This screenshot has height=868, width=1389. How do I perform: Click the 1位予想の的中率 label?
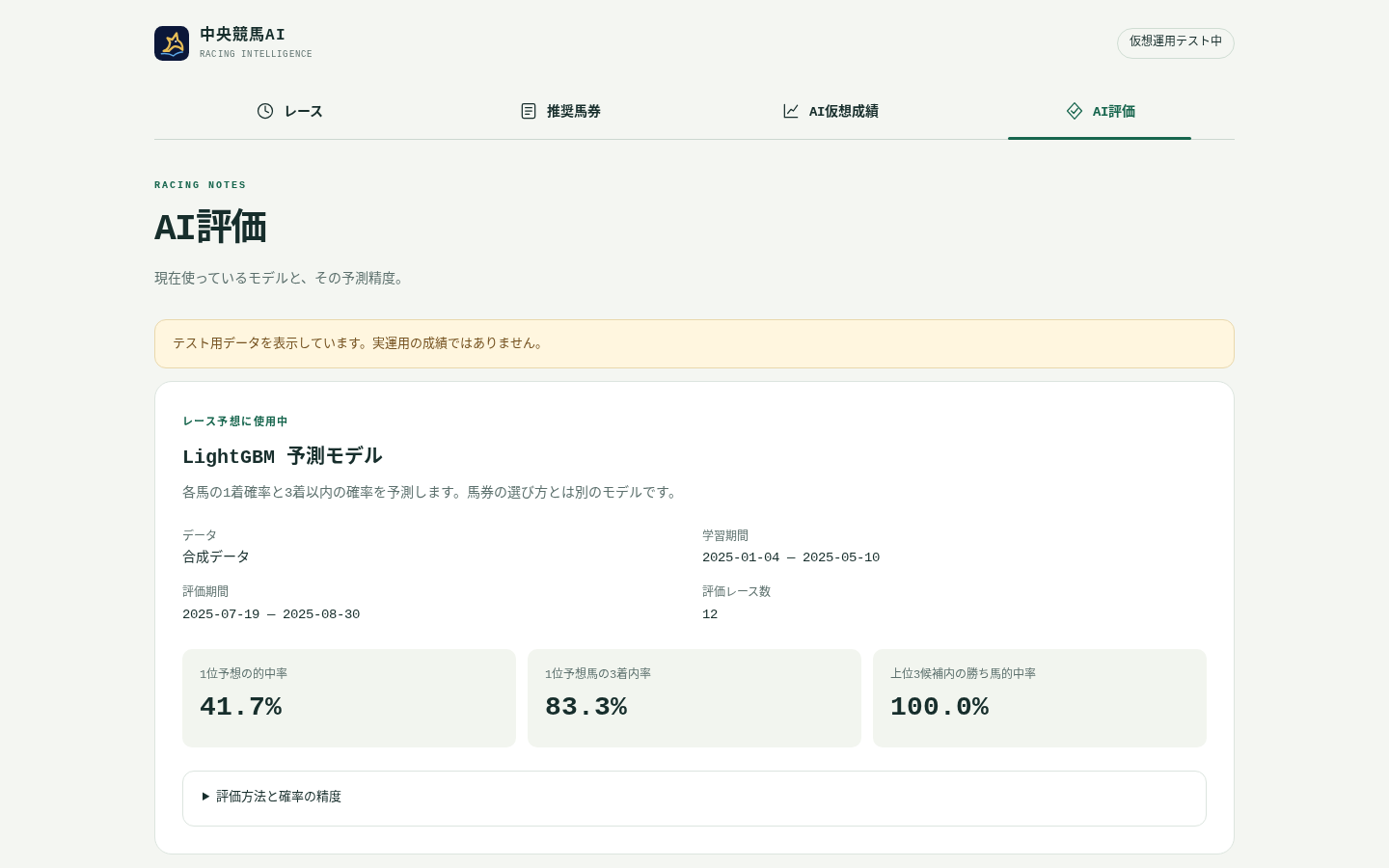pyautogui.click(x=243, y=674)
